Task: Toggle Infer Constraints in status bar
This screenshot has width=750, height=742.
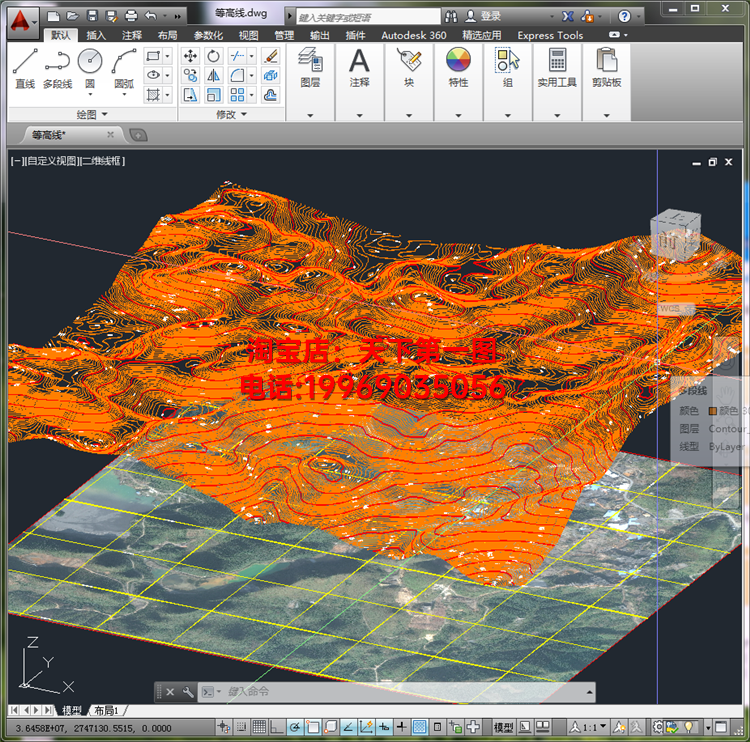Action: pyautogui.click(x=223, y=728)
